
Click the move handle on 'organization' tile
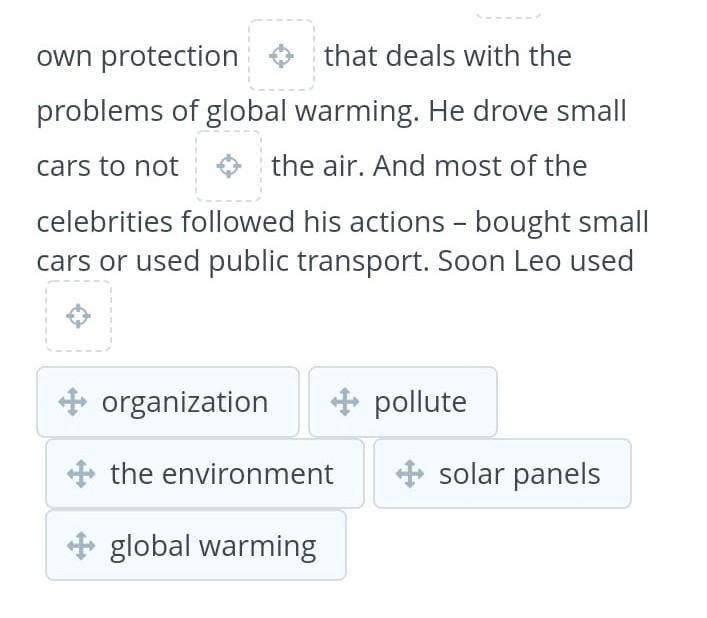pos(73,402)
